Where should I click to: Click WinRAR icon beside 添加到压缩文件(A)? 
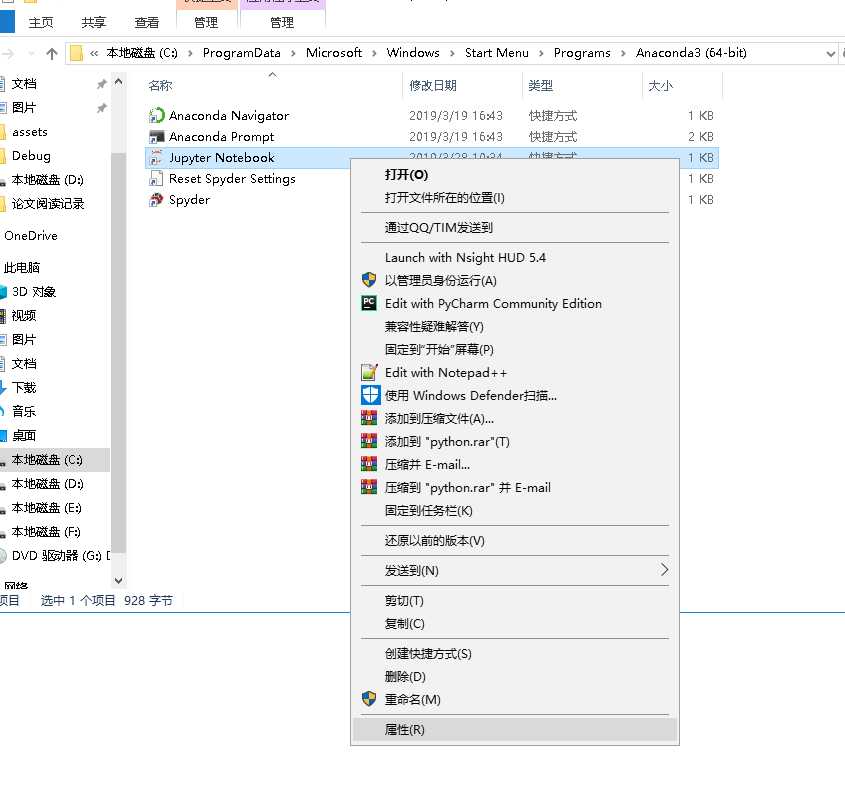tap(369, 418)
